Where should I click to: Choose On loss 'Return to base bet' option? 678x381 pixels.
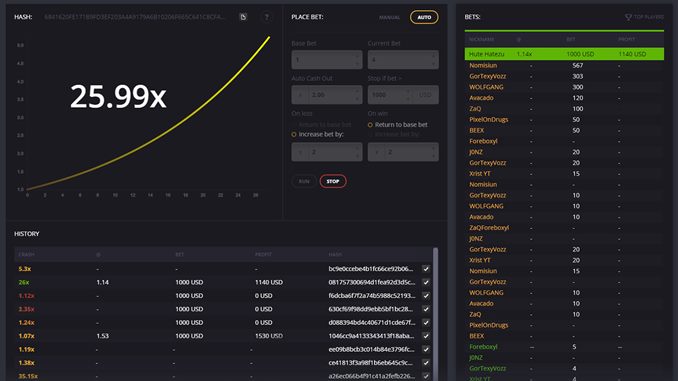pos(321,125)
